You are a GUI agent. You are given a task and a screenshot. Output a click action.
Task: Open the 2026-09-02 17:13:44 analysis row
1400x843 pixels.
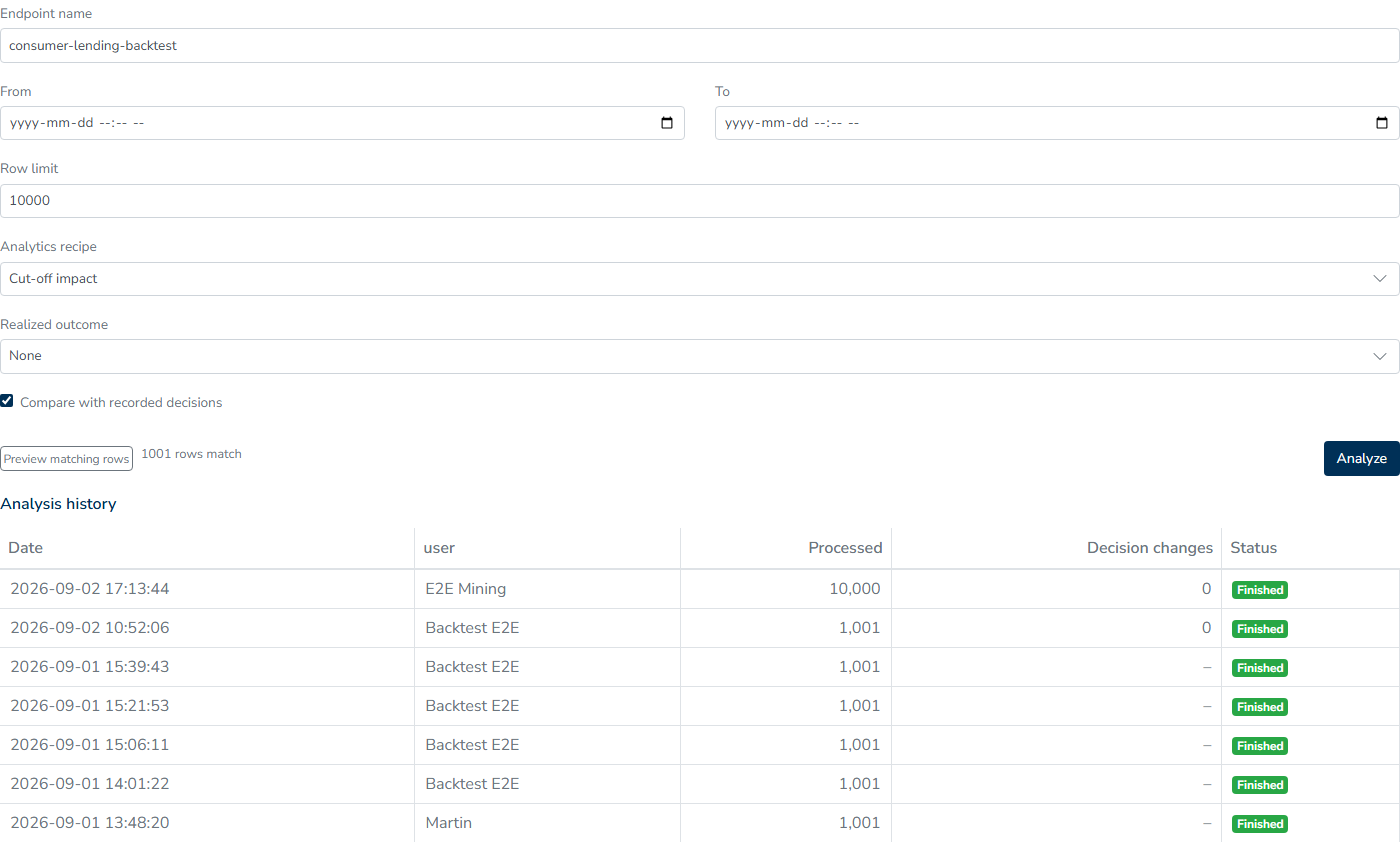click(x=700, y=589)
